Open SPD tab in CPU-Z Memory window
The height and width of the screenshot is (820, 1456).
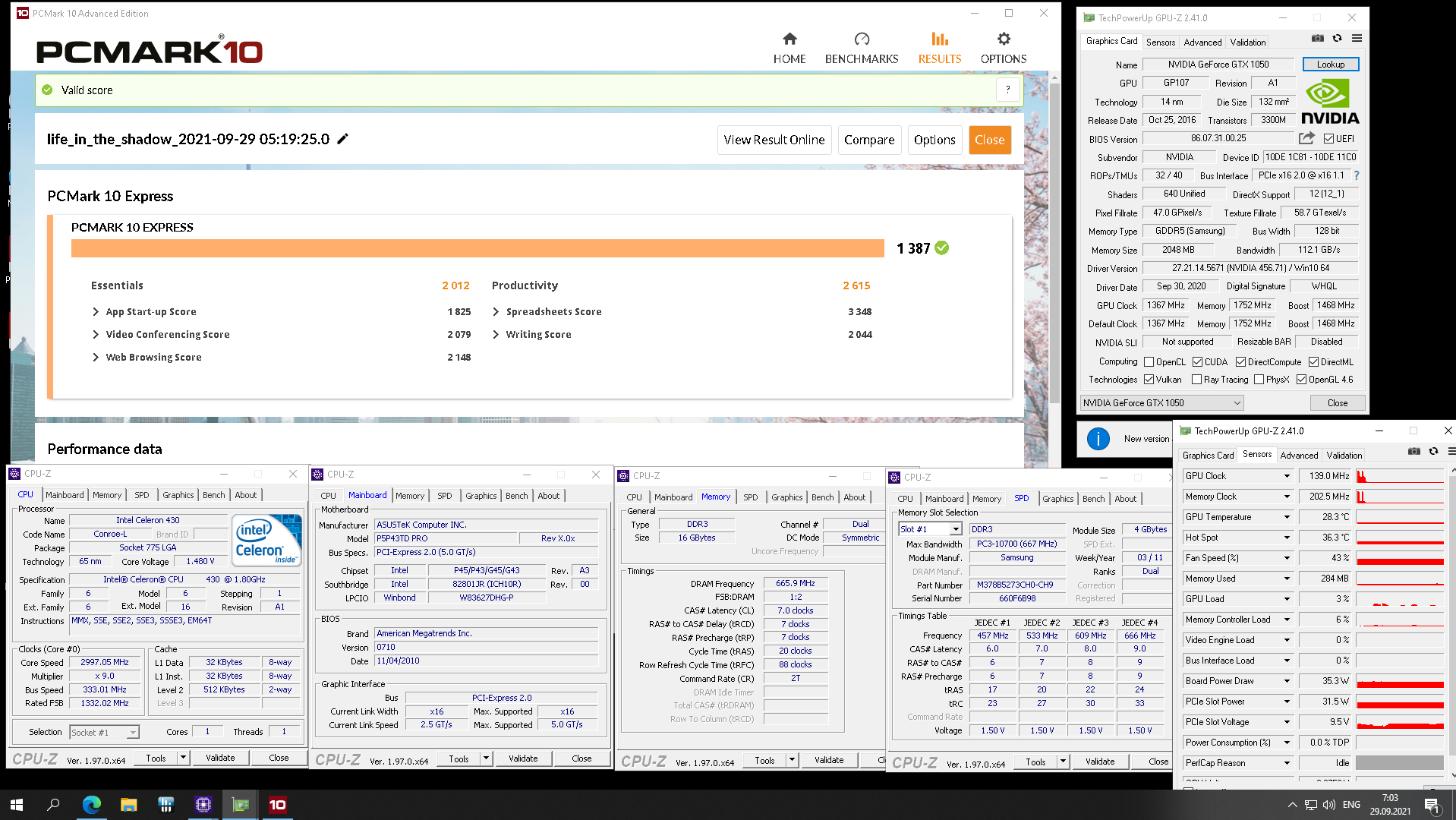(x=751, y=497)
